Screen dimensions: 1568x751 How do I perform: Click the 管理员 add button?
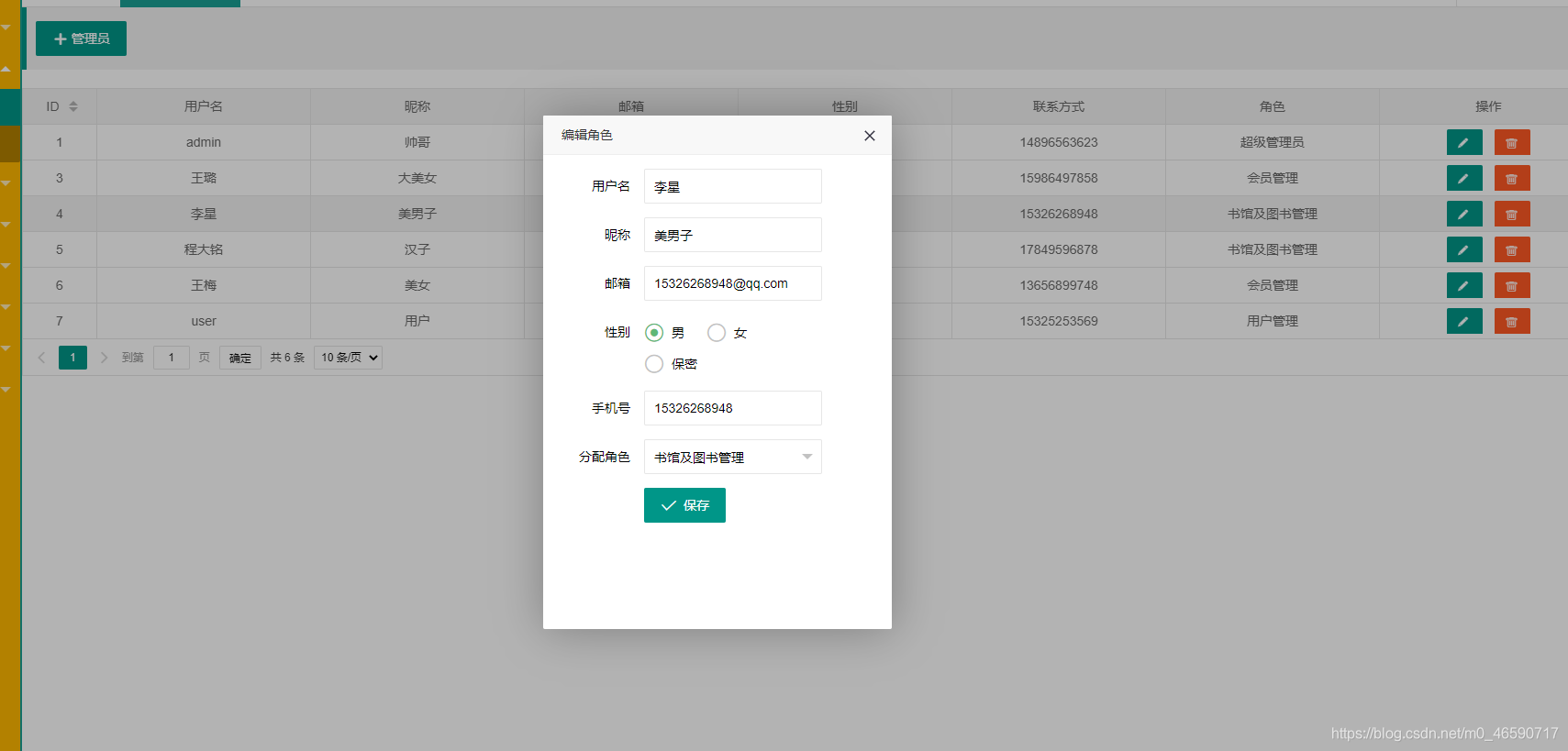coord(81,39)
